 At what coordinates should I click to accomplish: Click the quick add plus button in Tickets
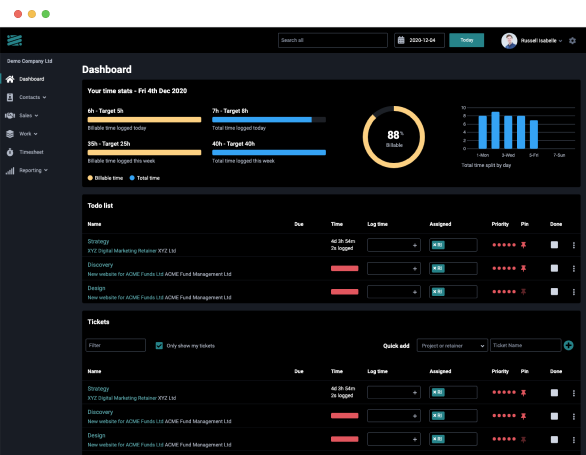pos(568,345)
